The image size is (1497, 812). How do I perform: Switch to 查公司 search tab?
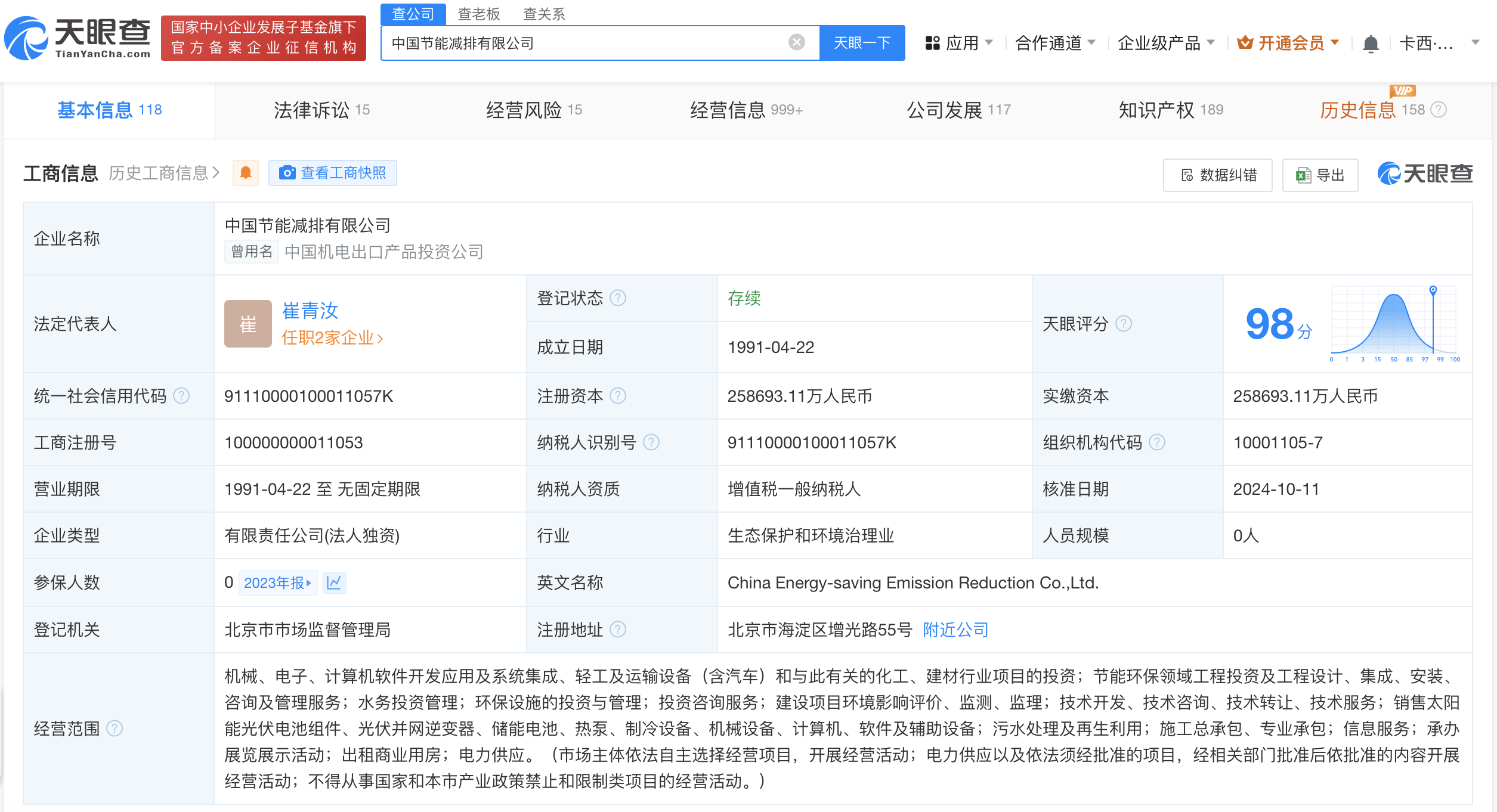[x=413, y=14]
